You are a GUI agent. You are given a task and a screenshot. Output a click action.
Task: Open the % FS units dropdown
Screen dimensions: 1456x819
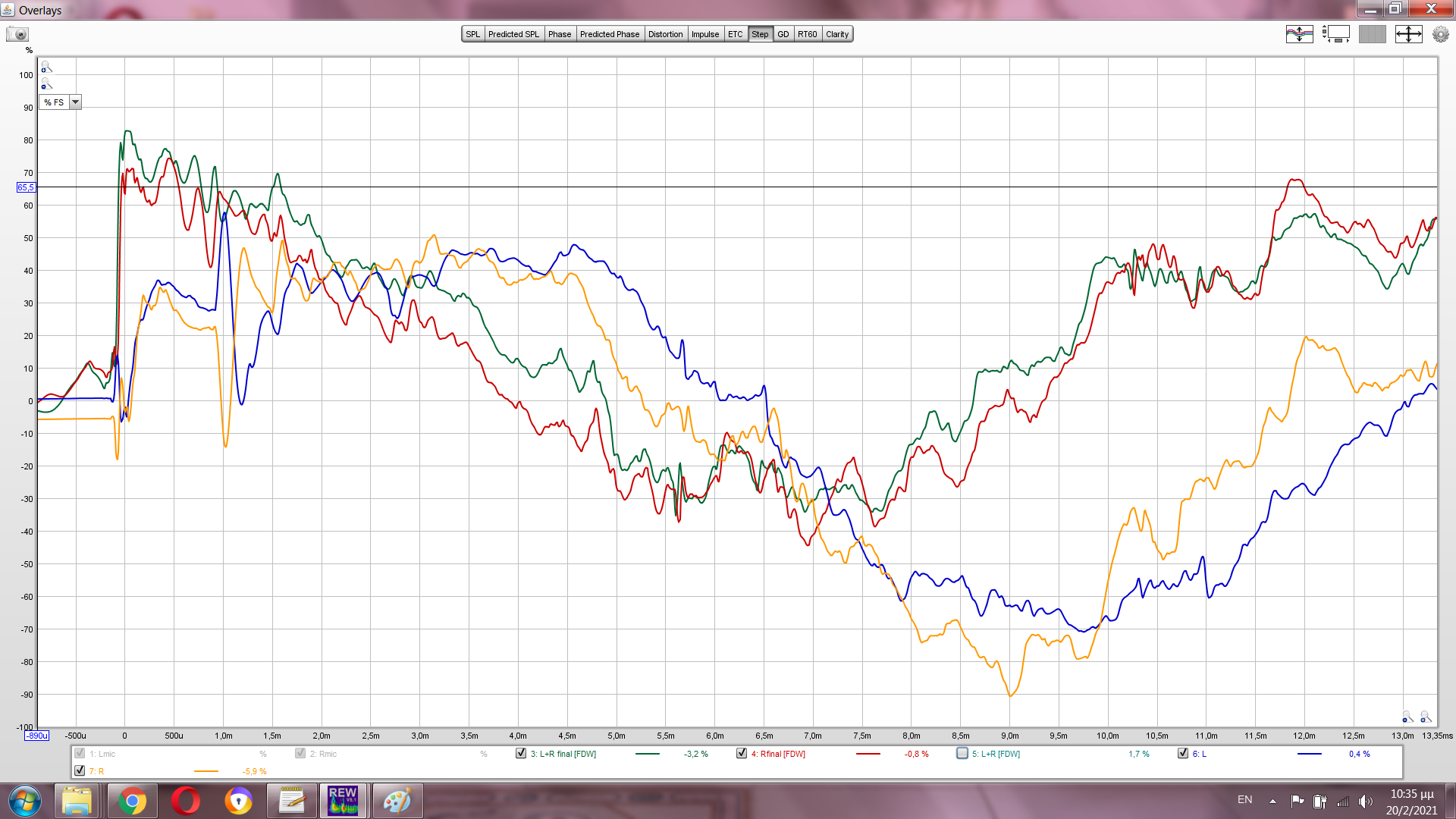(75, 102)
